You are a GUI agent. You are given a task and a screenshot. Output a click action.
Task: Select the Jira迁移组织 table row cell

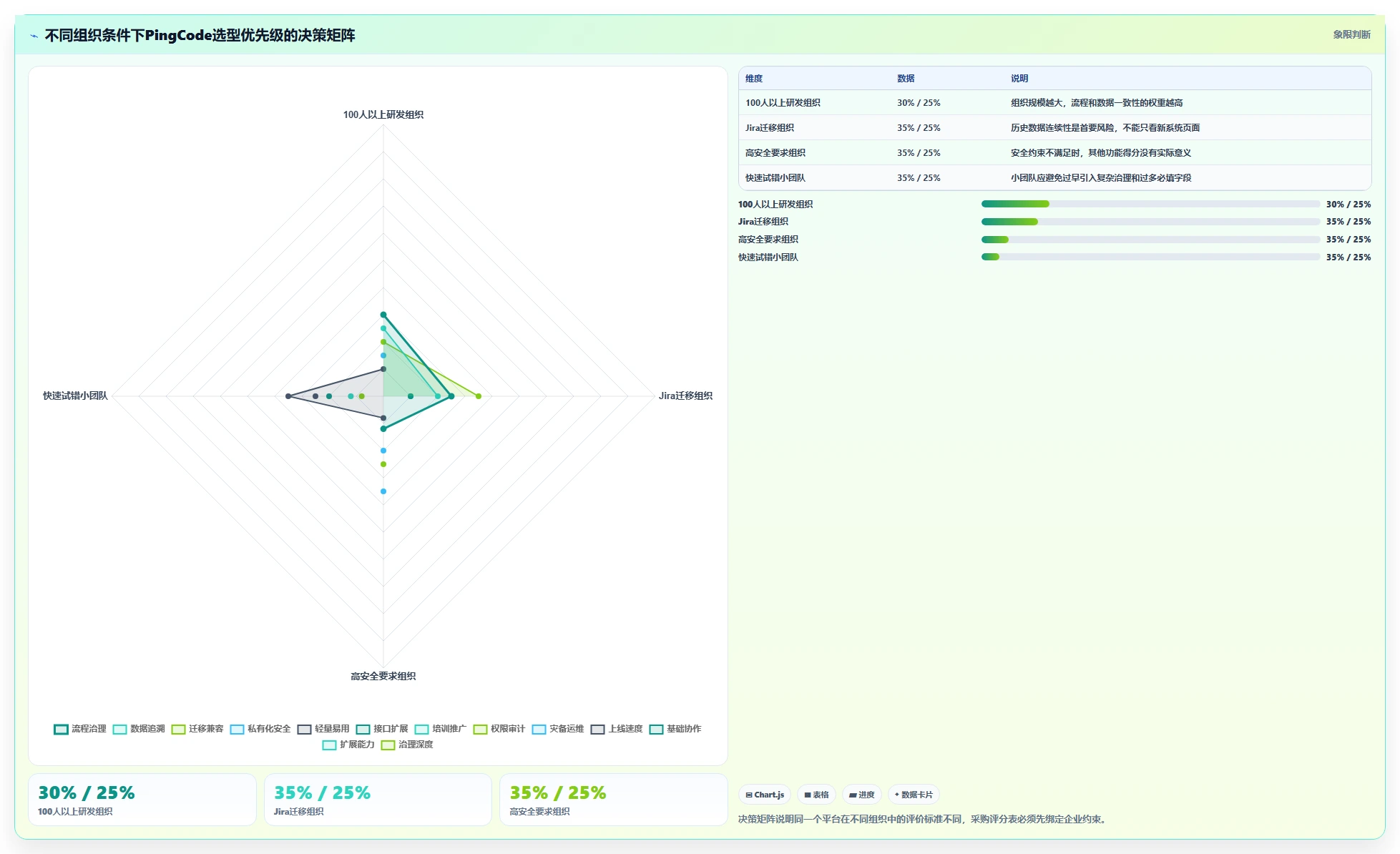click(770, 128)
